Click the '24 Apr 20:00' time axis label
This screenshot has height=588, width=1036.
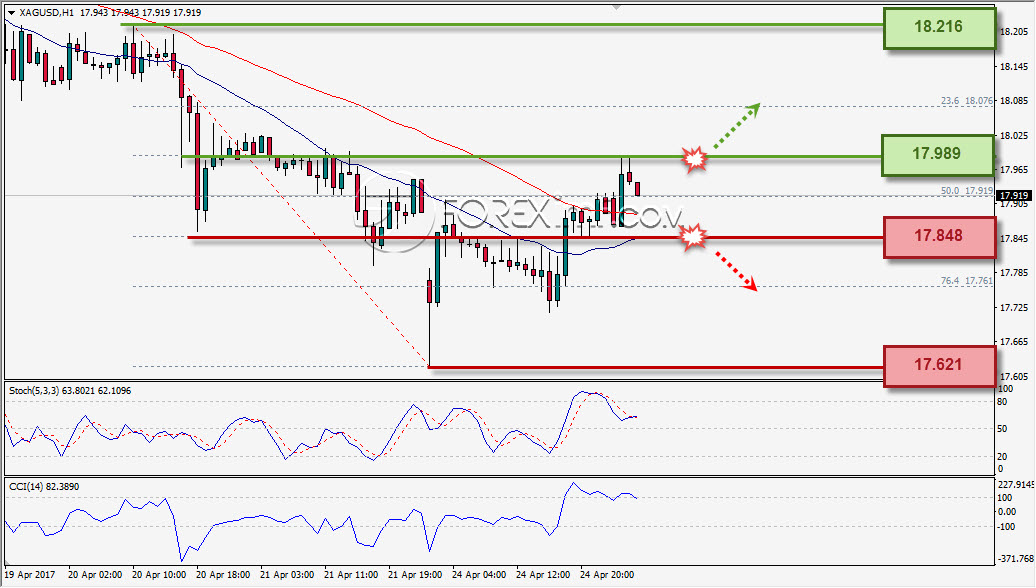click(x=607, y=575)
